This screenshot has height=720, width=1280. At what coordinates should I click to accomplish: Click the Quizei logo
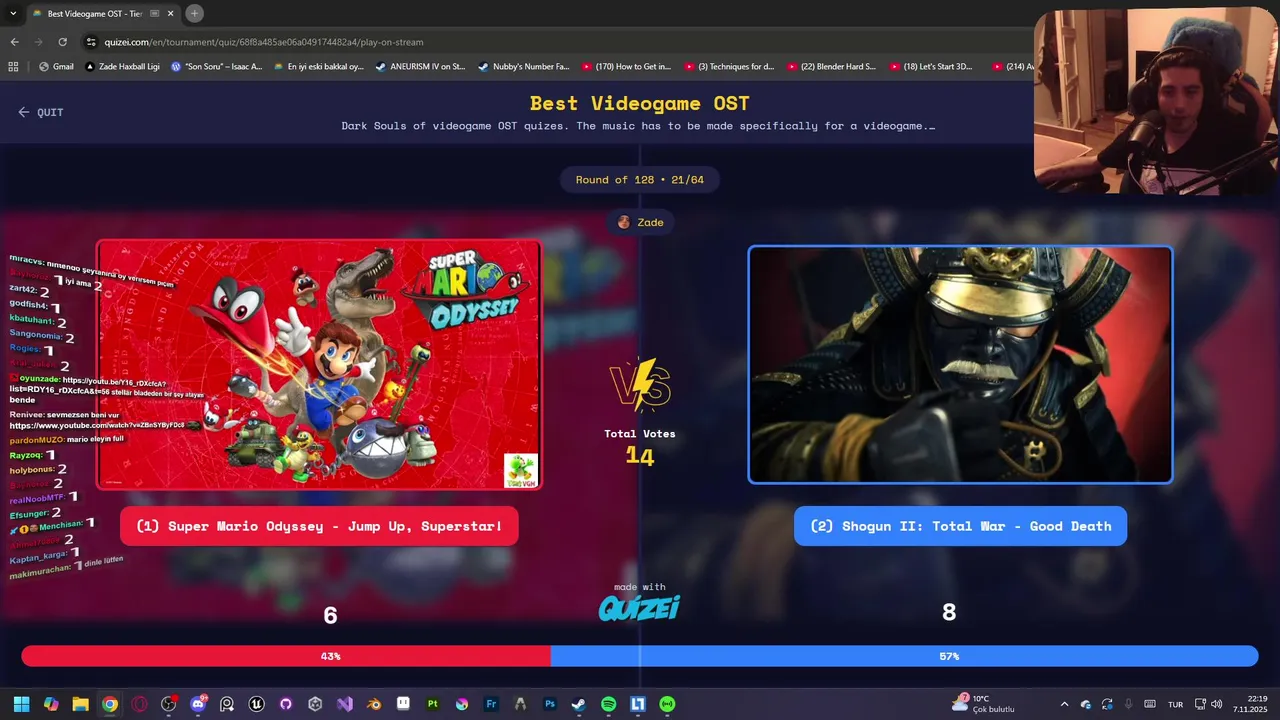(x=639, y=608)
